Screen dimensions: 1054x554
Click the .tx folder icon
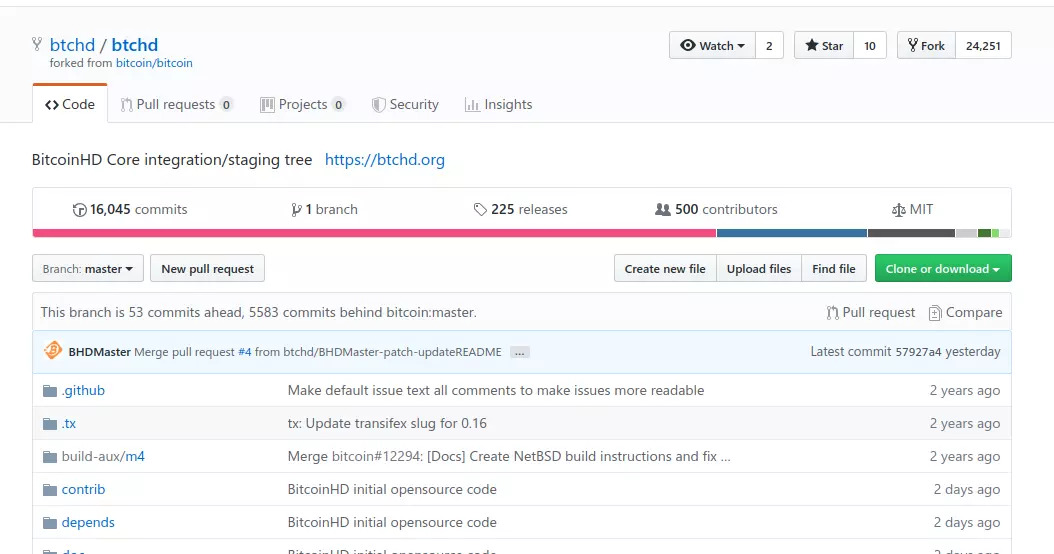click(x=50, y=424)
